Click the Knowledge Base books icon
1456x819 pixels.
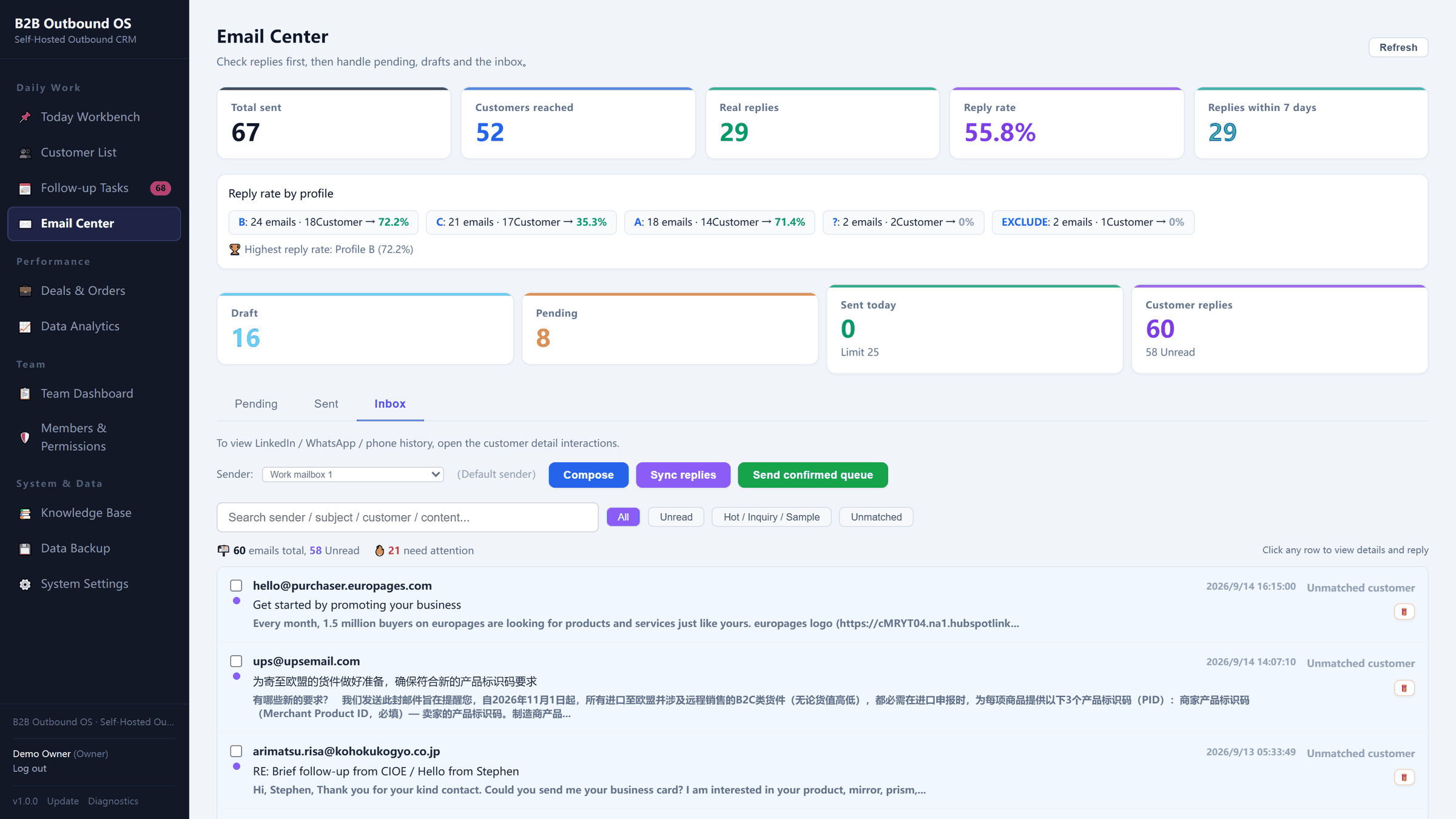(x=25, y=513)
